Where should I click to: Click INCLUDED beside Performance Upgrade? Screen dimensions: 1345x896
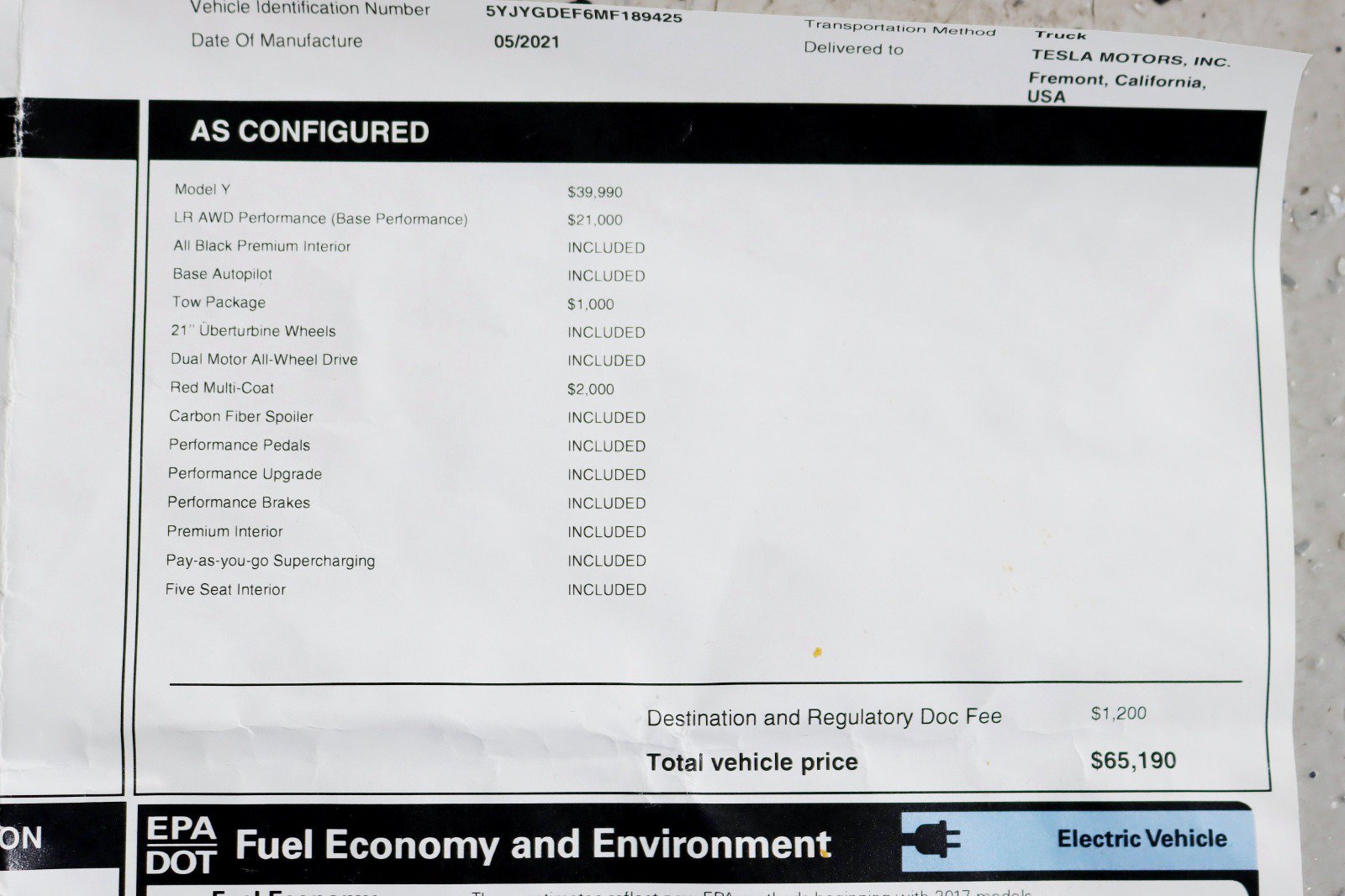pos(606,475)
